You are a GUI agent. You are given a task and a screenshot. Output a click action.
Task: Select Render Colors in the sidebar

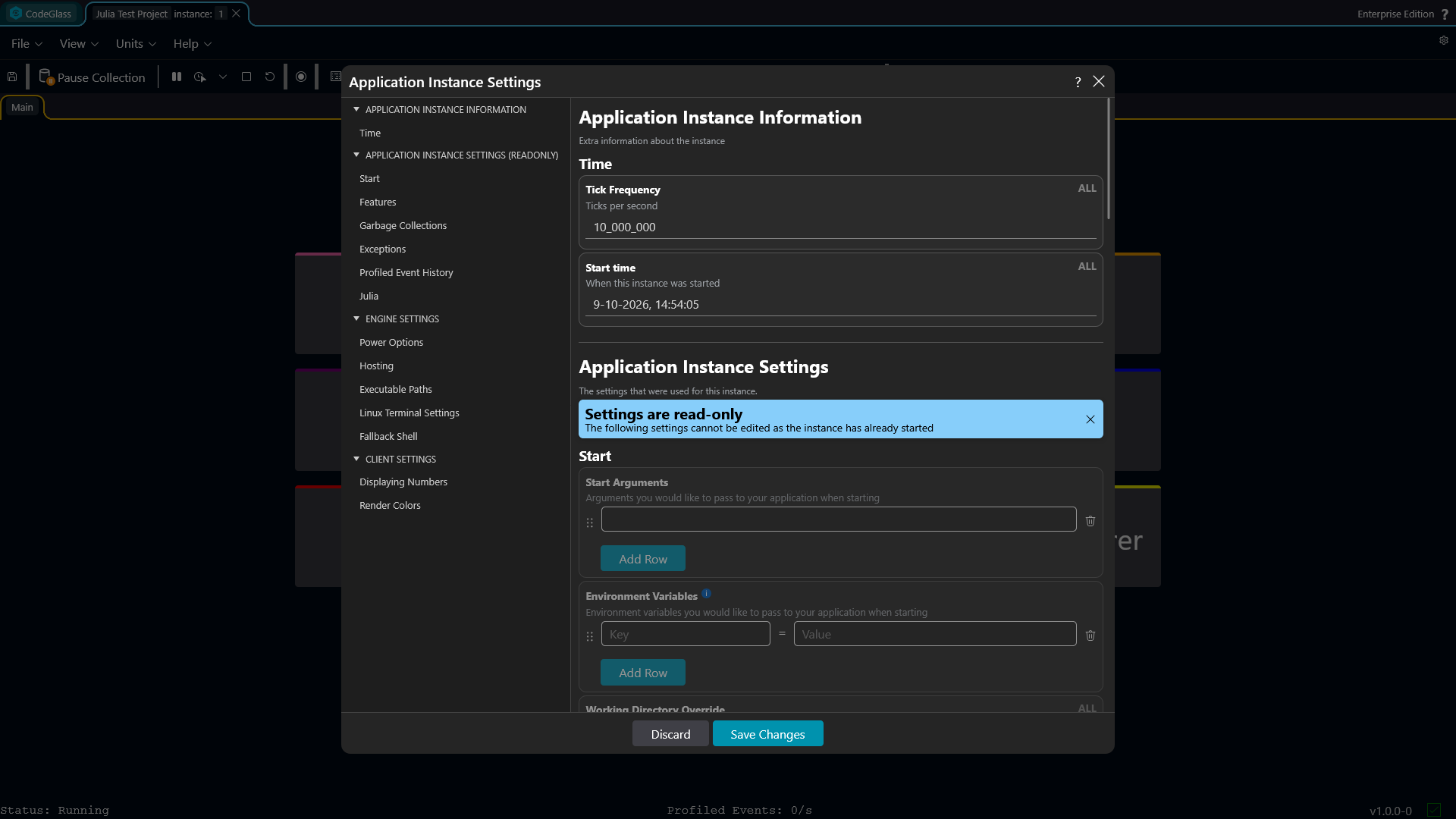390,505
